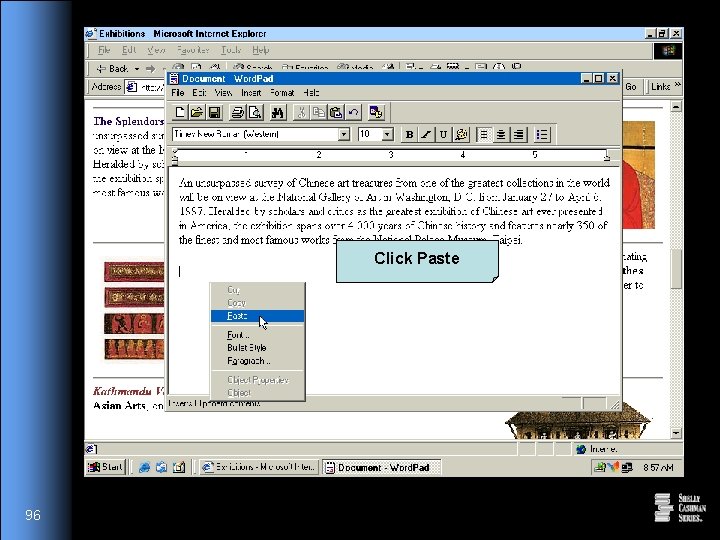Click the New document icon in WordPad
720x540 pixels.
coord(180,112)
